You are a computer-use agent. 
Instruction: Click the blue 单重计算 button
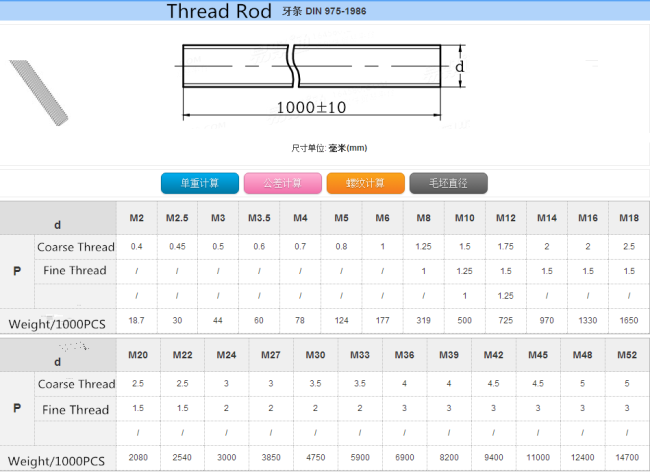point(200,183)
